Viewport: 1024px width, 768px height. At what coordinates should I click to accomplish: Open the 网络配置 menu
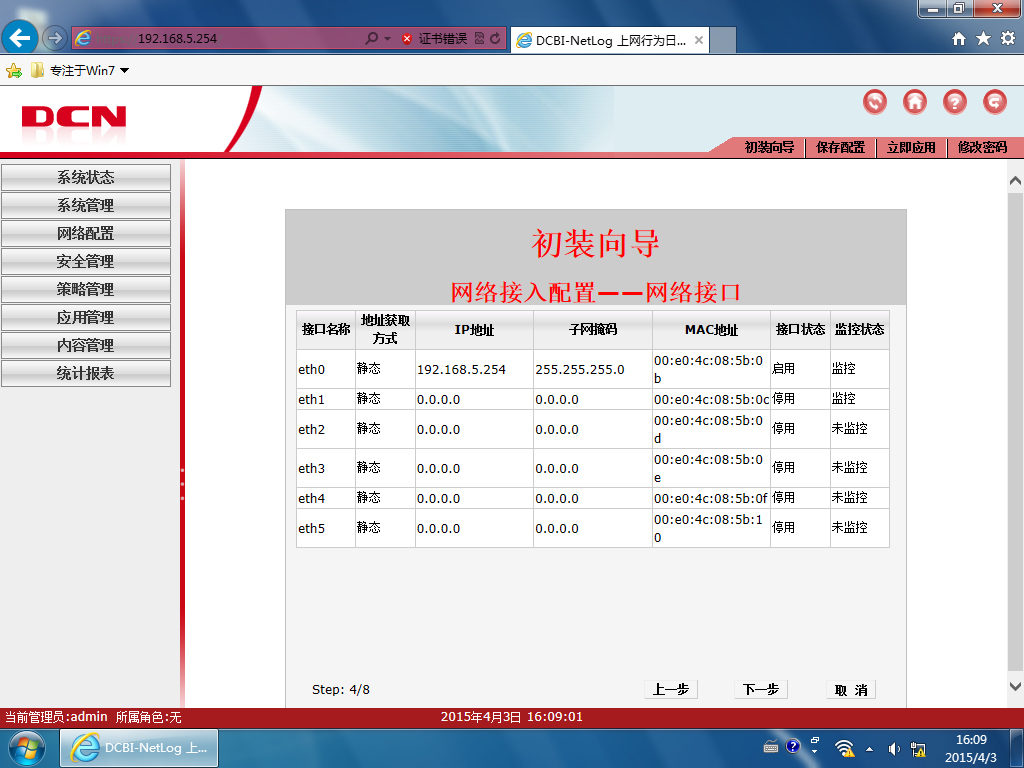pos(86,233)
